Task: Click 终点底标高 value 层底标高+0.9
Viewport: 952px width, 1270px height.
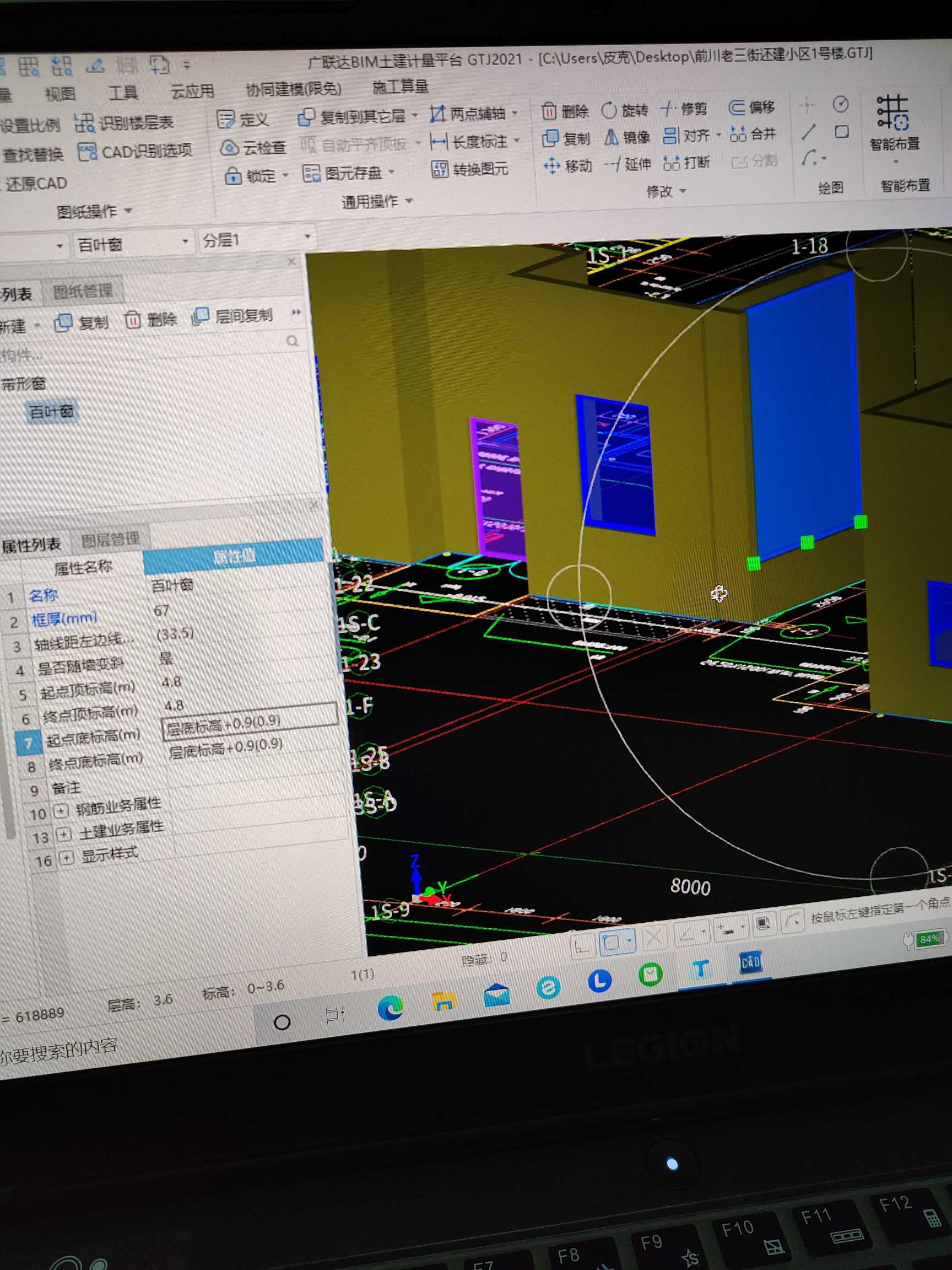Action: pos(225,747)
